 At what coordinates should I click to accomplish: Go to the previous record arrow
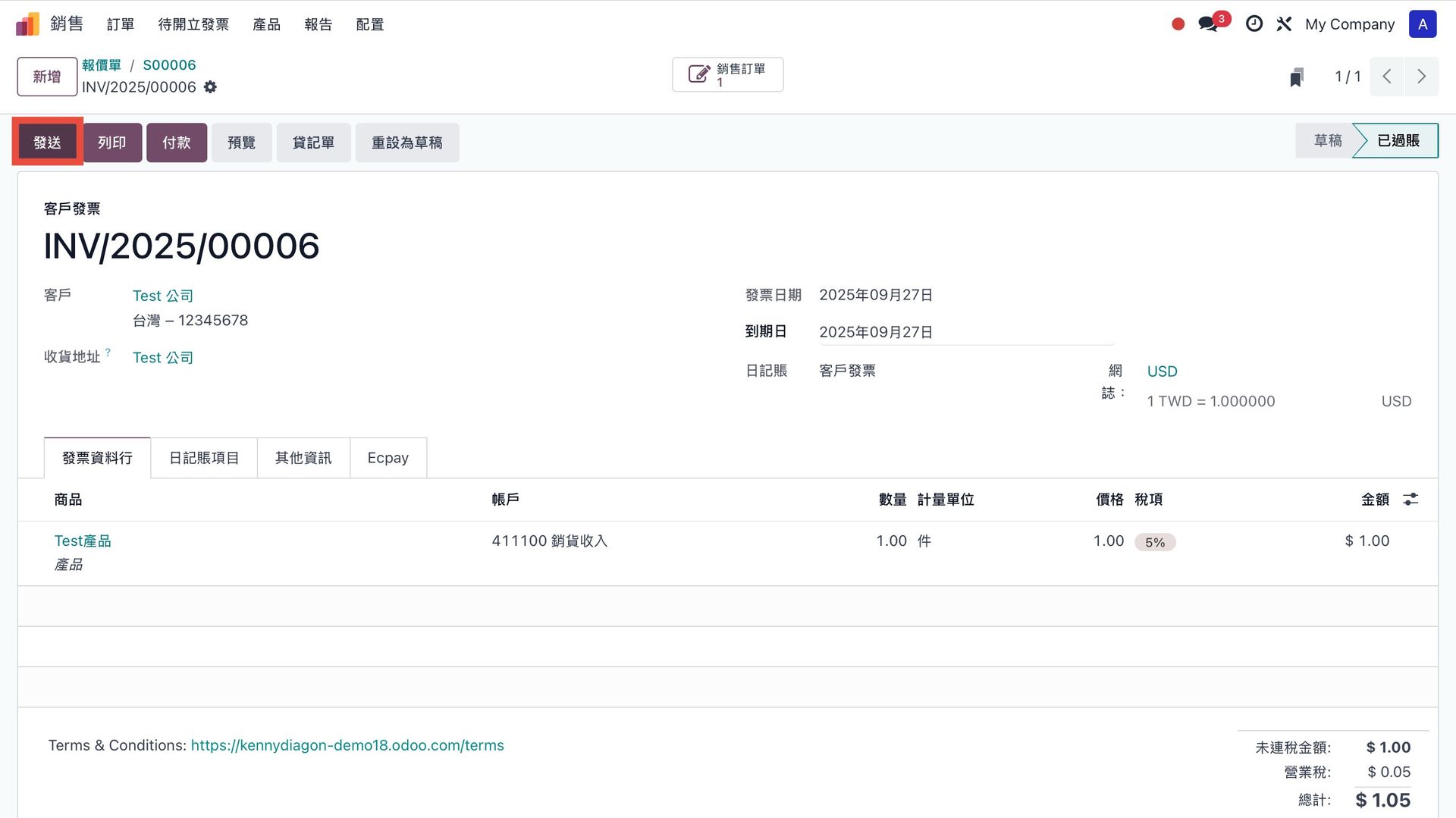click(x=1387, y=77)
